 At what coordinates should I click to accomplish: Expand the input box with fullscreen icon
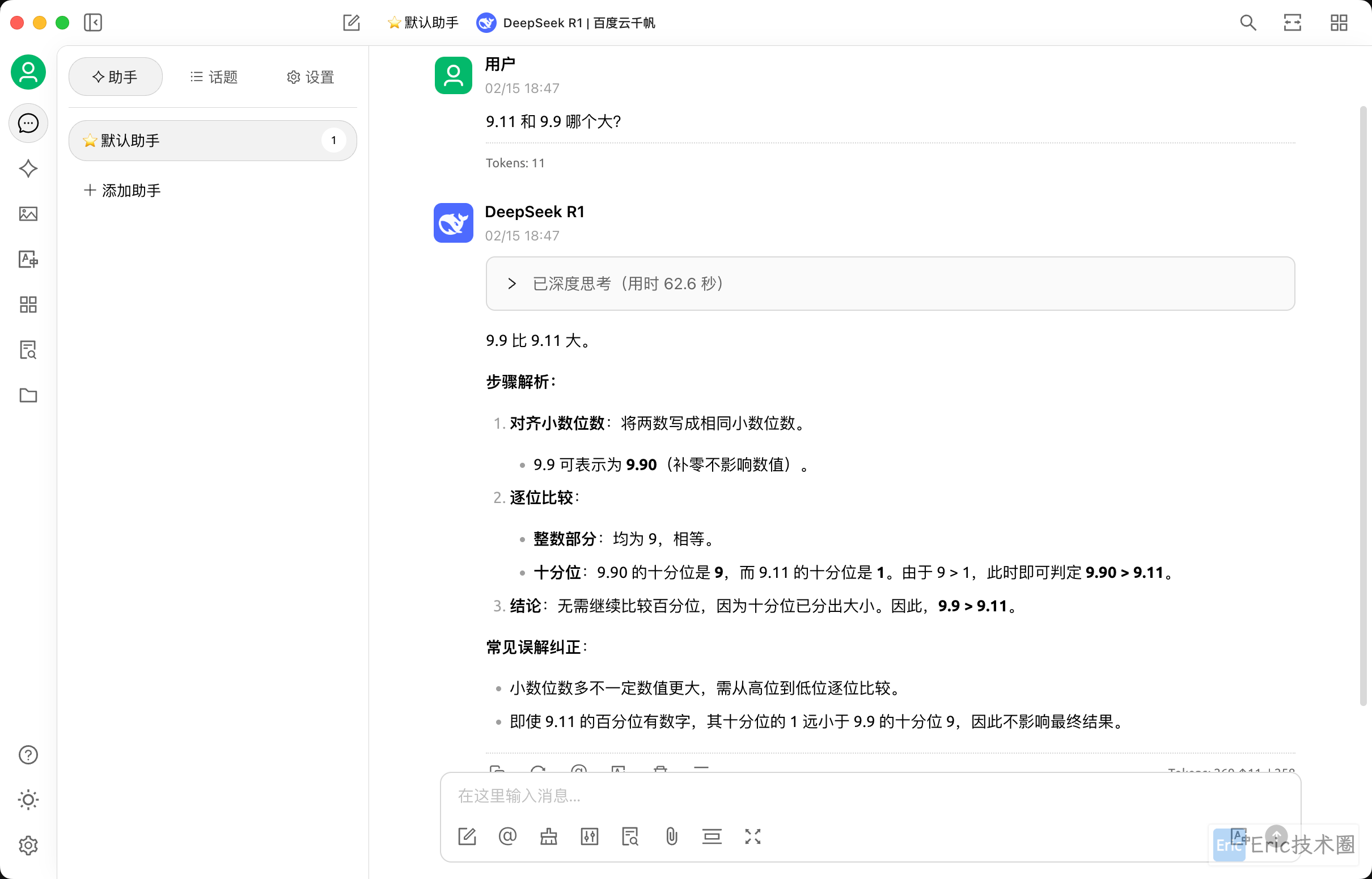click(x=753, y=837)
